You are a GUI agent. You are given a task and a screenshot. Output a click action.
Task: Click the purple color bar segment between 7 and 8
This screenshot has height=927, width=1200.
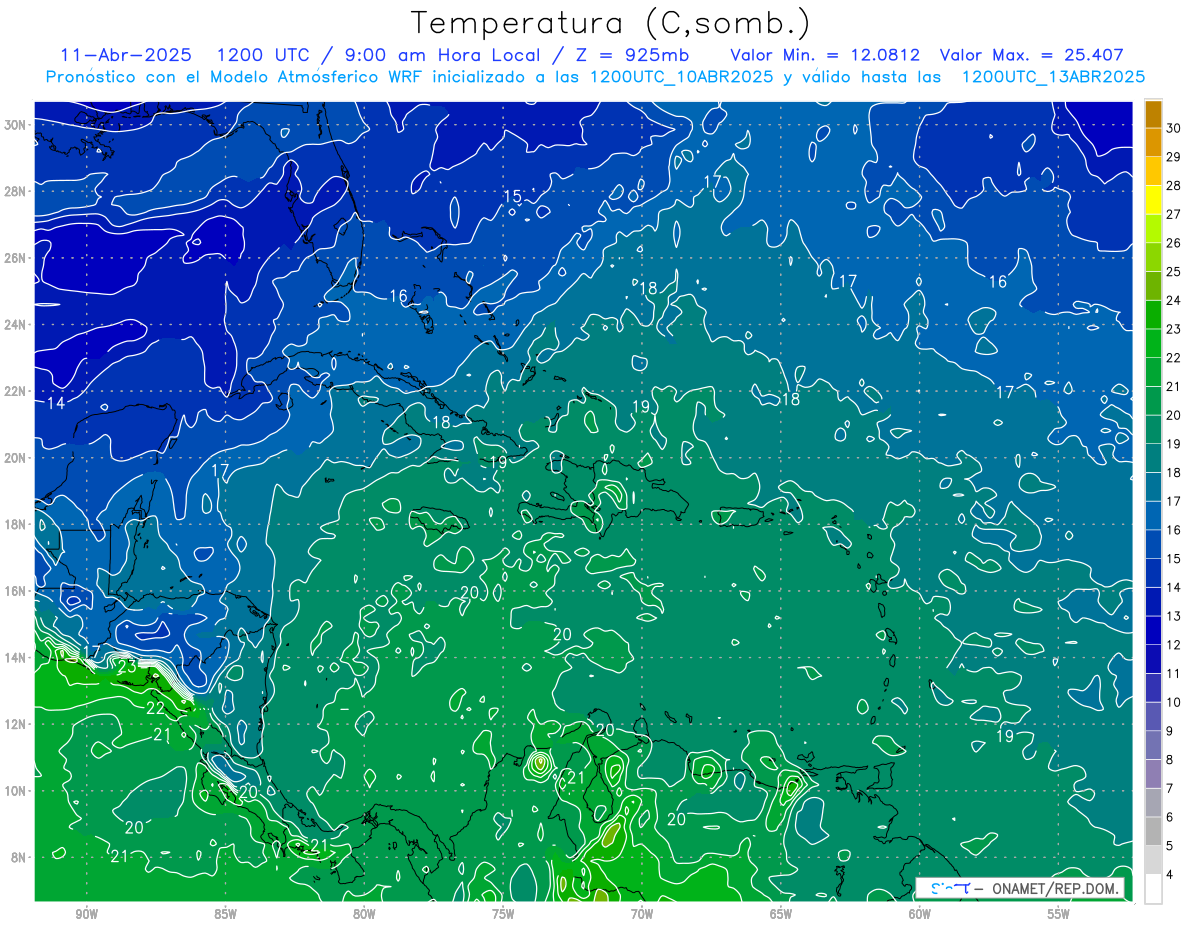click(x=1154, y=774)
